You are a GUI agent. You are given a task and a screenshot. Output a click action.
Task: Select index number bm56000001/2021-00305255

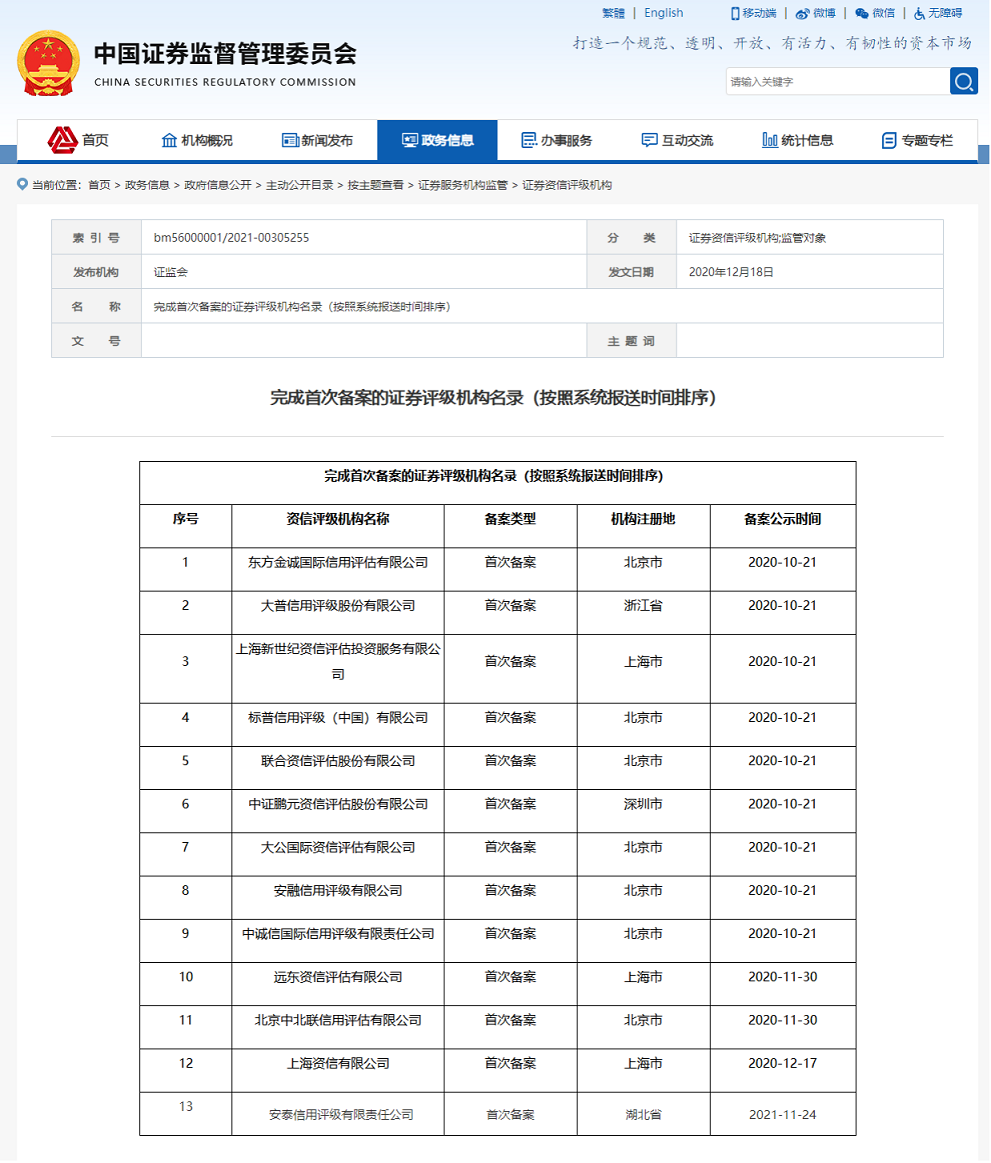tap(231, 237)
